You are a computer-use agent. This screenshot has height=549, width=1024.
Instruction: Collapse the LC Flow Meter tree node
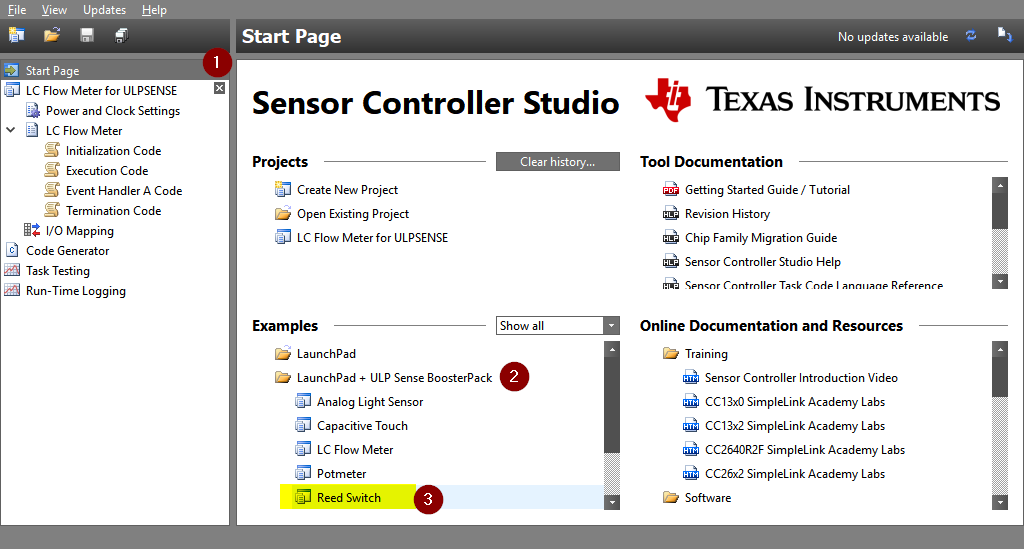11,131
